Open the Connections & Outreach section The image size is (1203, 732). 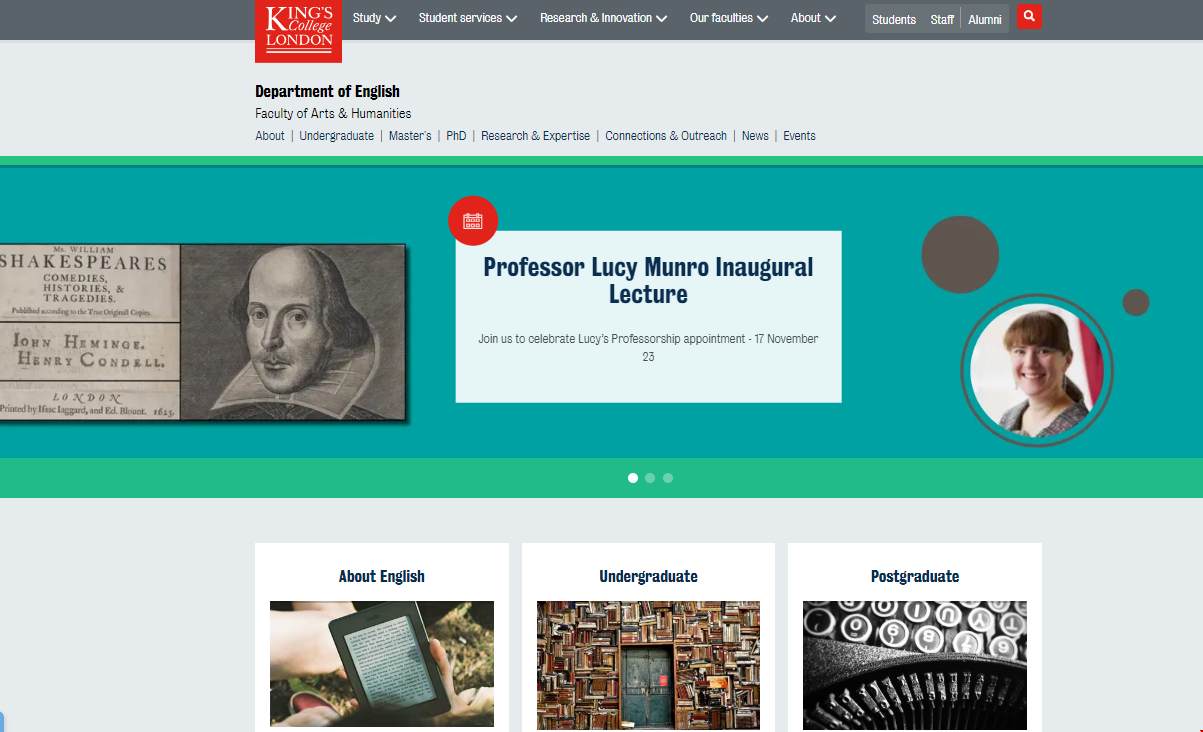pyautogui.click(x=666, y=136)
